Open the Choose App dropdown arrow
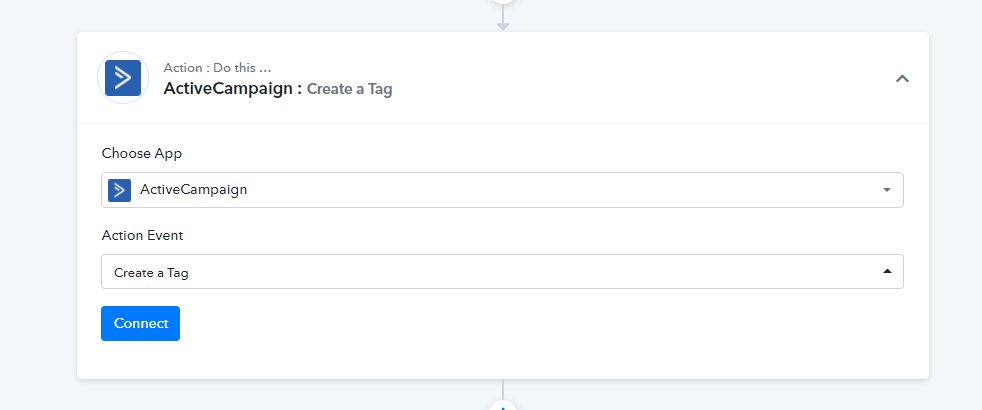Screen dimensions: 982x410 click(887, 190)
